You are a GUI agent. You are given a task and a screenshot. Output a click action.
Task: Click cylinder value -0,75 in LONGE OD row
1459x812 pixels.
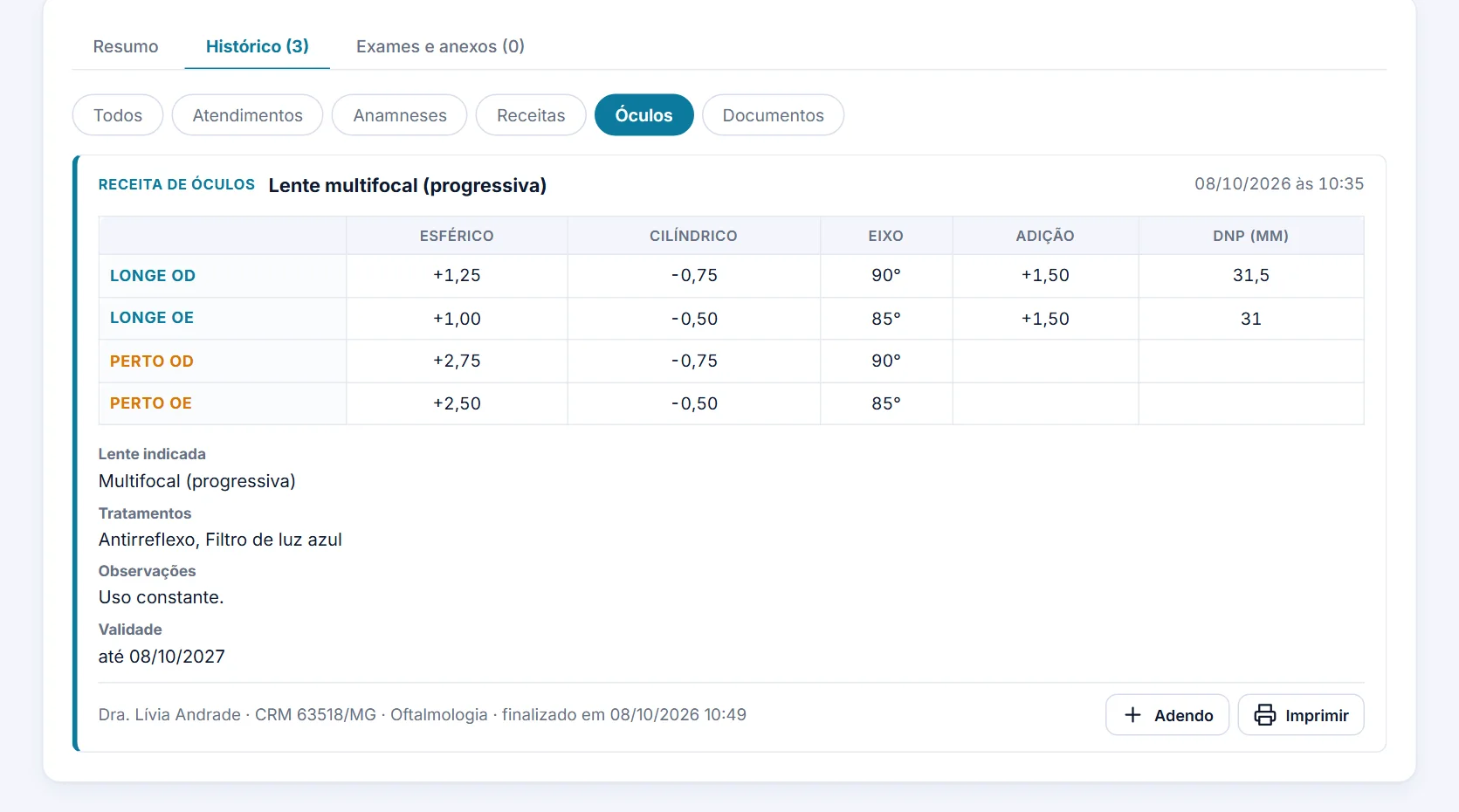click(694, 275)
